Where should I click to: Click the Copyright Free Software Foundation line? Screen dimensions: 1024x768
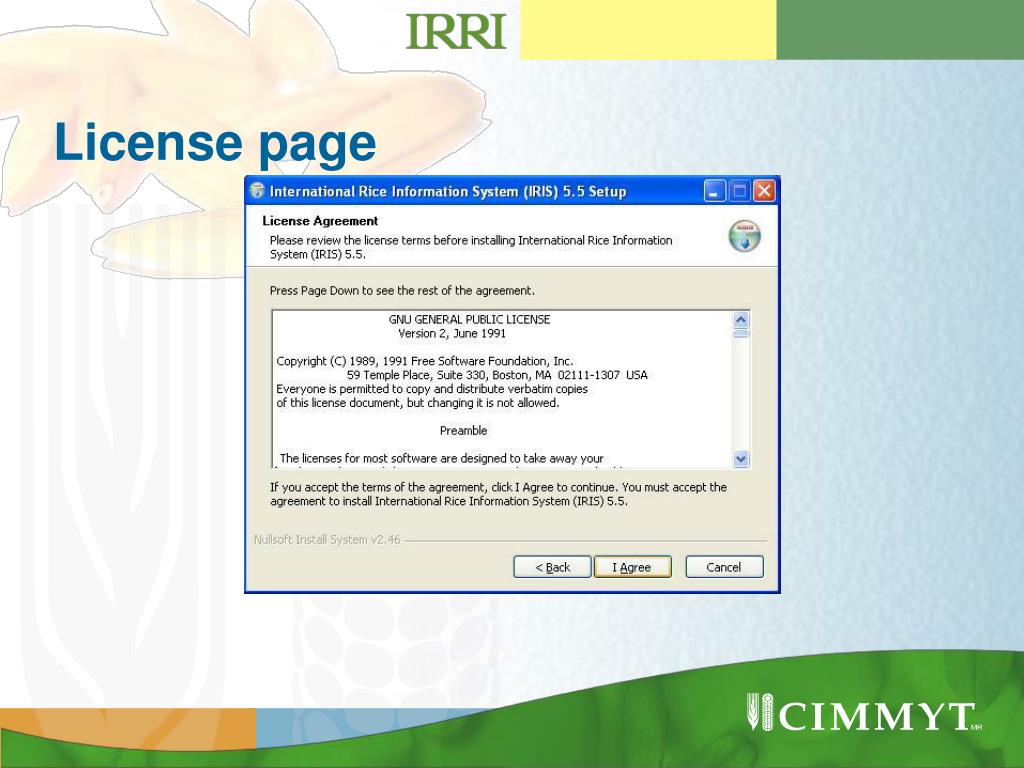pos(424,361)
